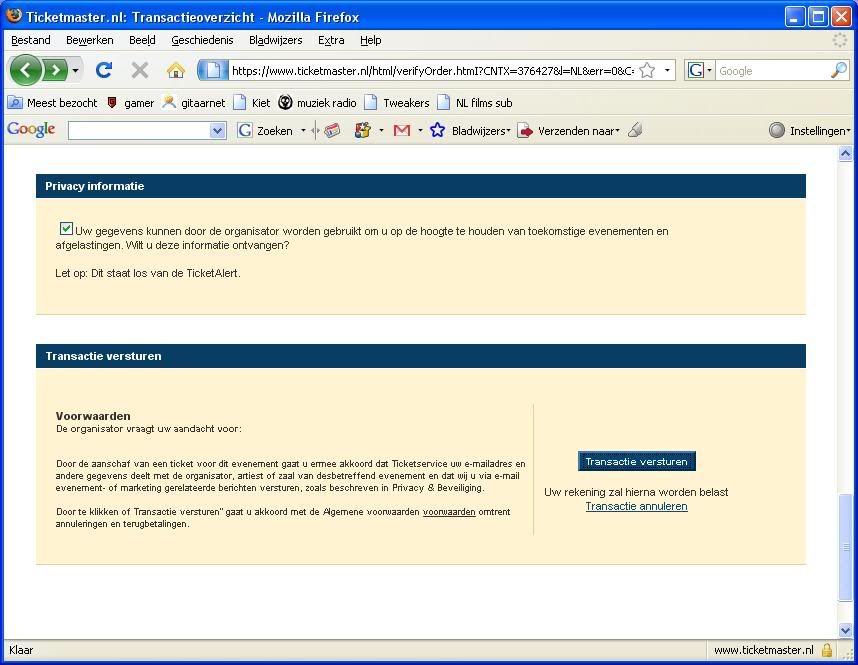Click the search magnifier icon in search box
The width and height of the screenshot is (858, 665).
click(x=838, y=71)
